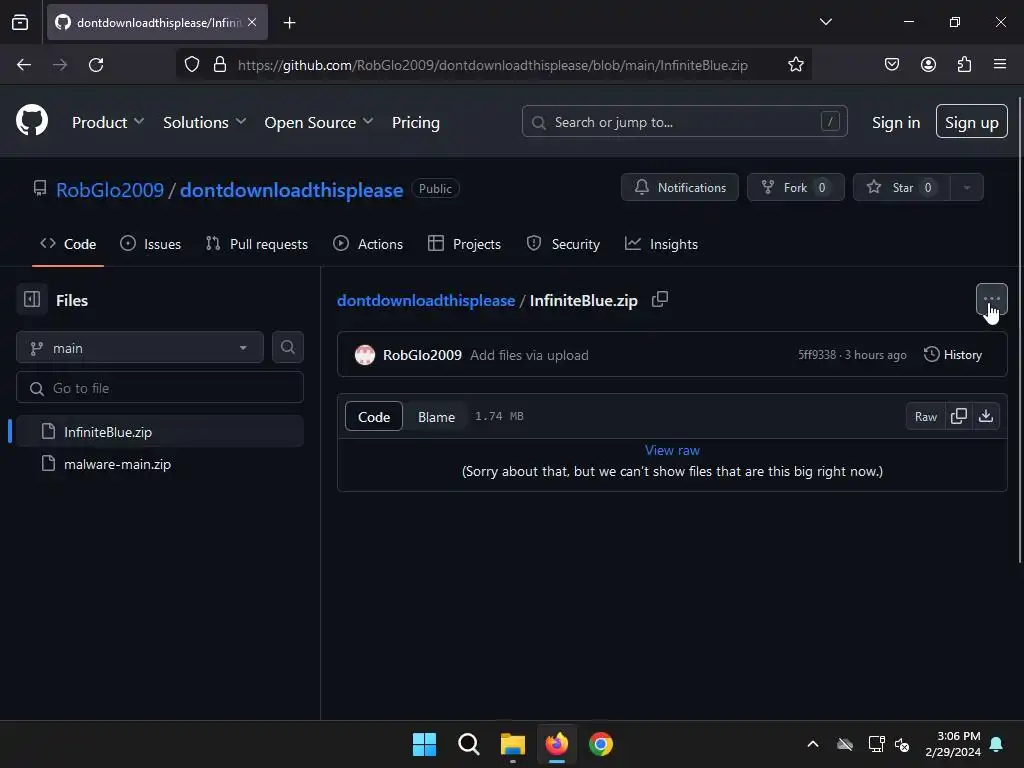The image size is (1024, 768).
Task: Copy the file path with the copy icon
Action: tap(660, 299)
